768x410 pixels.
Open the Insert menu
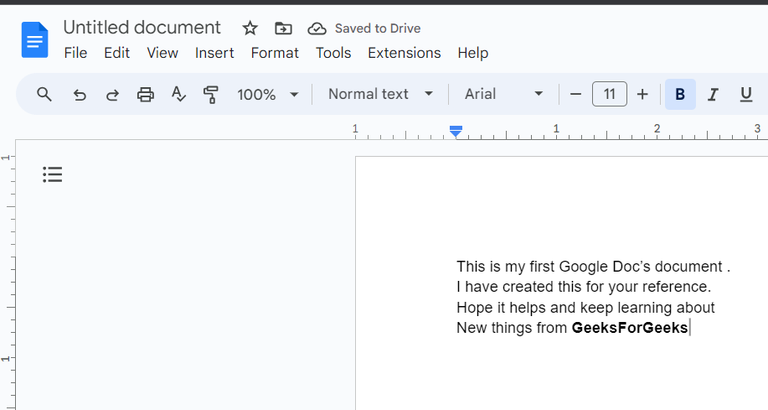point(214,53)
